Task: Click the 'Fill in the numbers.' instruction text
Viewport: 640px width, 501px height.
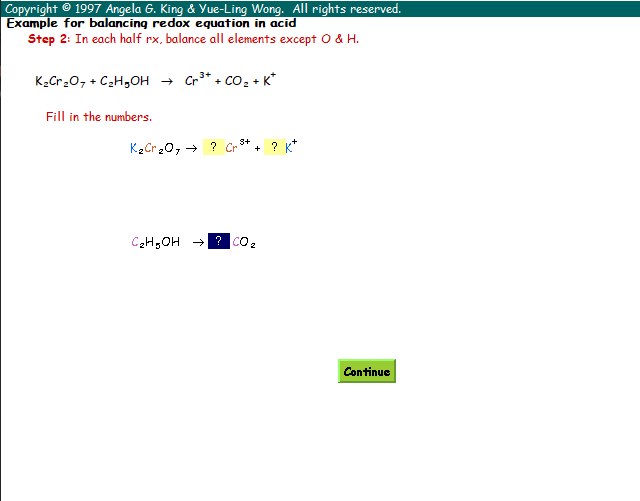Action: coord(99,117)
